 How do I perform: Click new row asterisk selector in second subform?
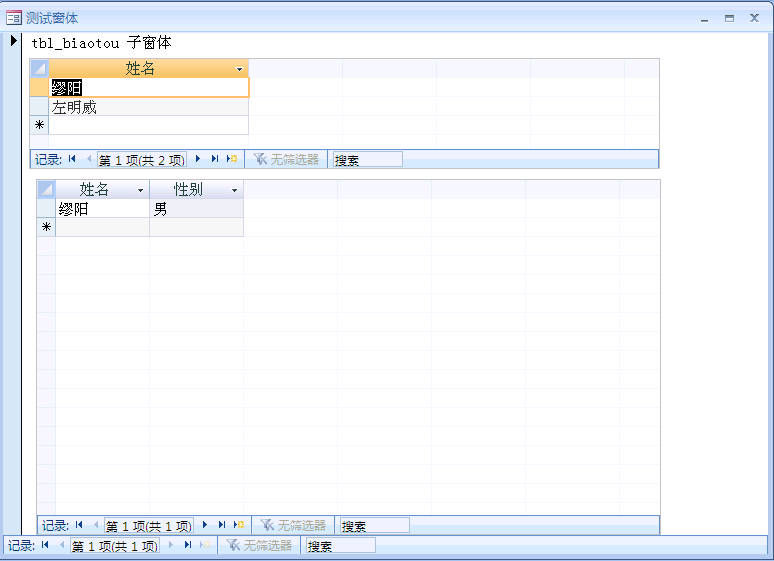(46, 227)
